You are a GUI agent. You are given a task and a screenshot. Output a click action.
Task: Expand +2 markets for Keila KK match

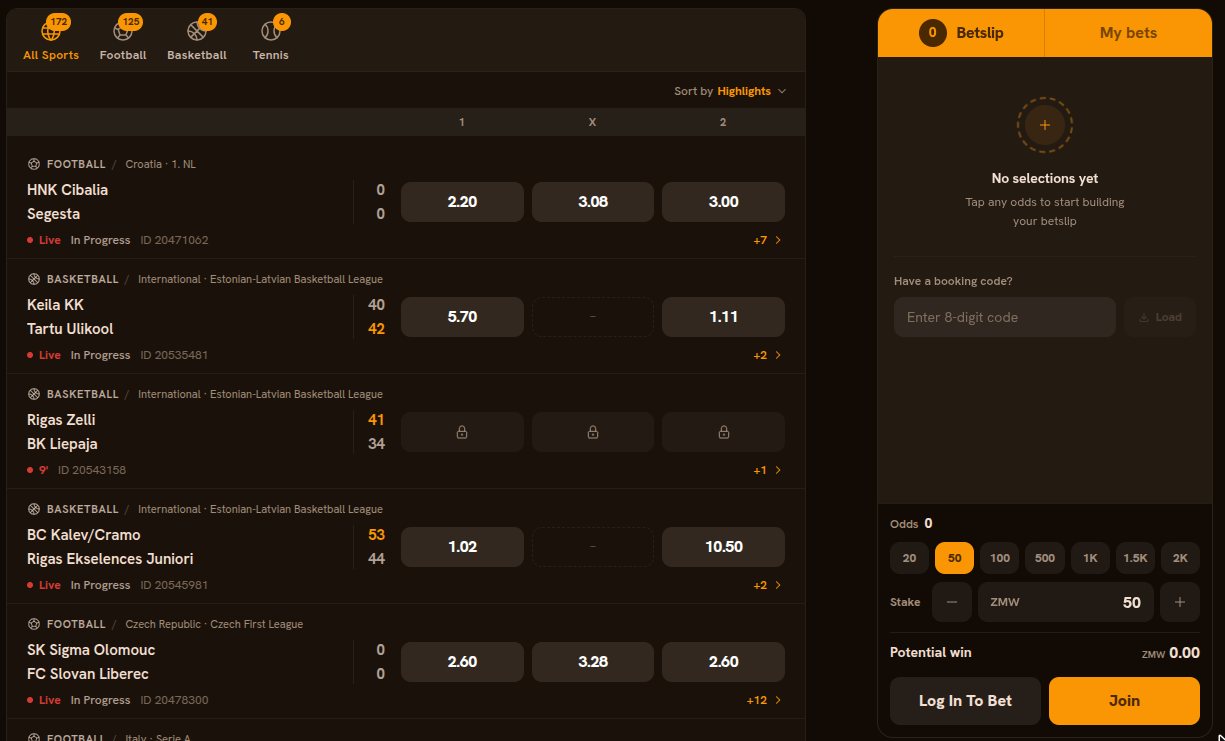(767, 355)
